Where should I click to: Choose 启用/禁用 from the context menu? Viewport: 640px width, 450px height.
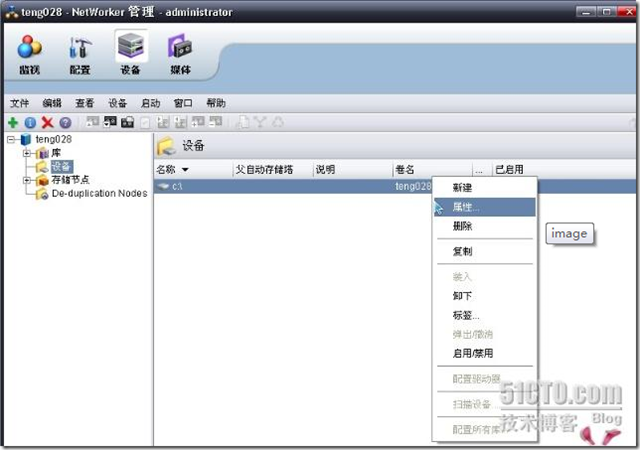click(x=484, y=353)
